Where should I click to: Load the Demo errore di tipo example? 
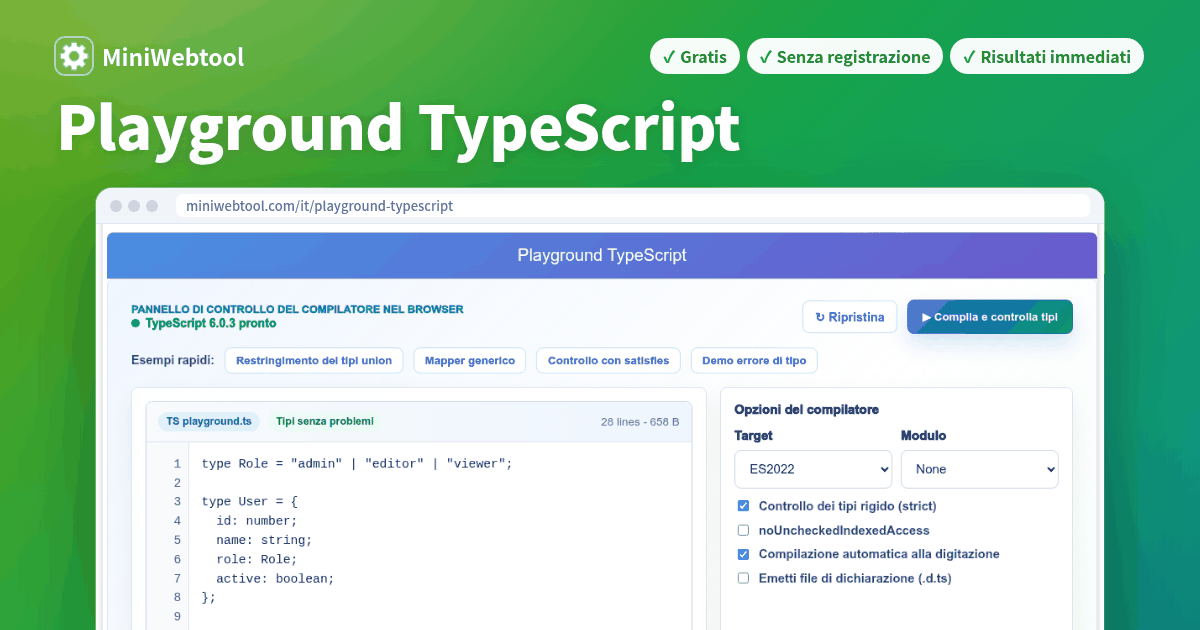754,360
